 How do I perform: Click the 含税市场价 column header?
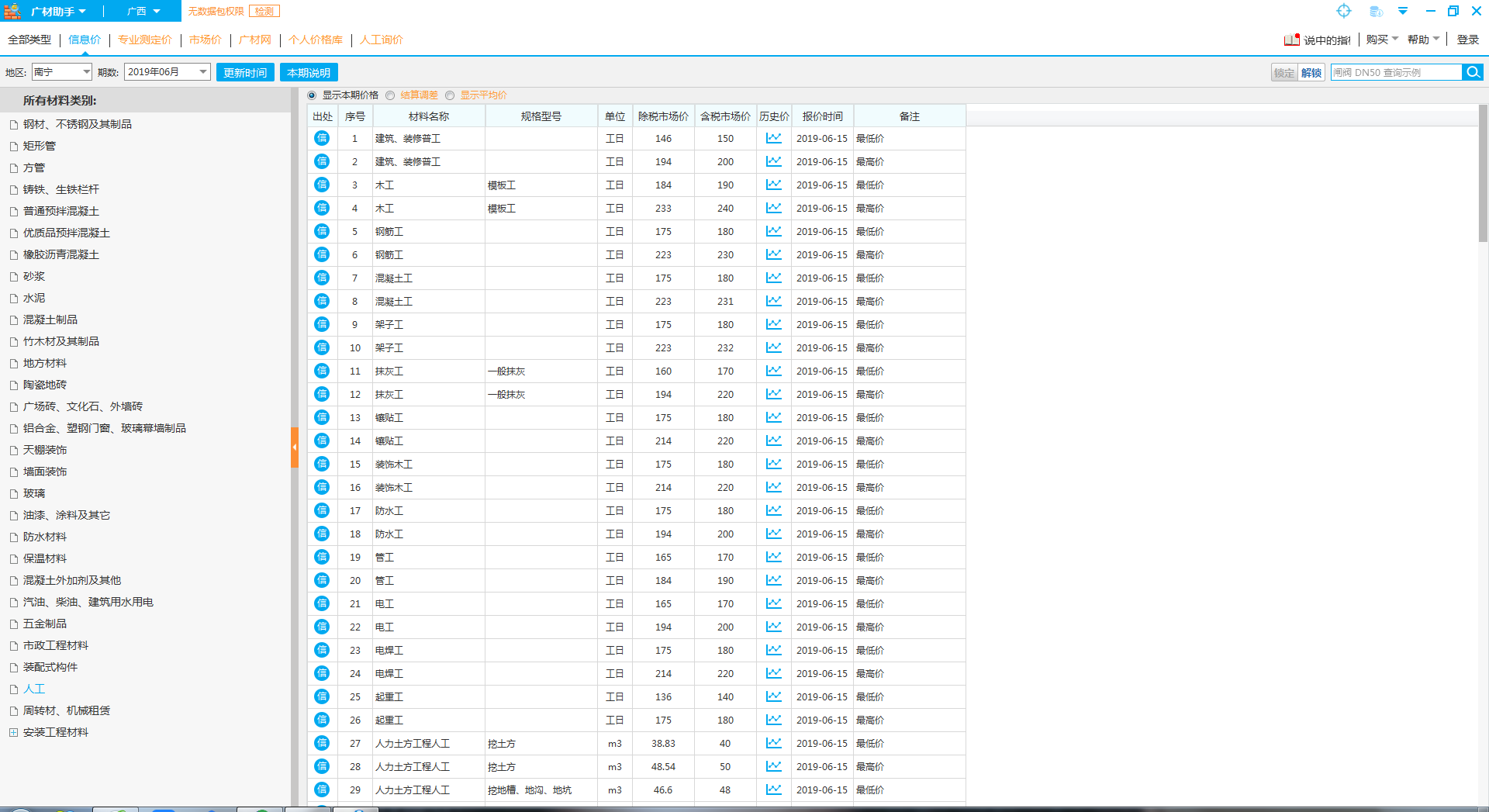pos(725,116)
